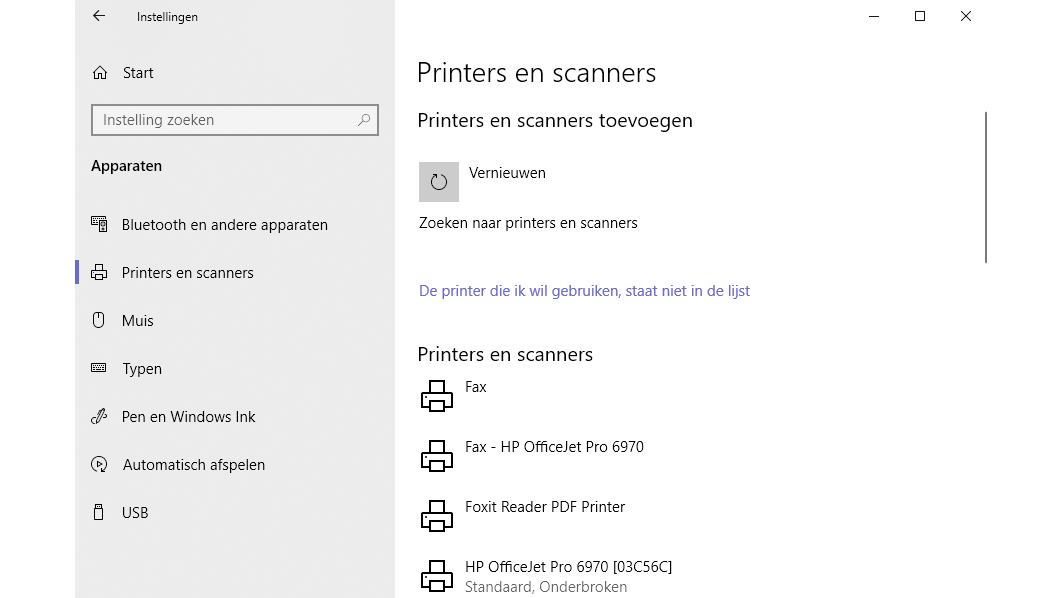Select the printer icon for Printers en scanners

coord(99,272)
